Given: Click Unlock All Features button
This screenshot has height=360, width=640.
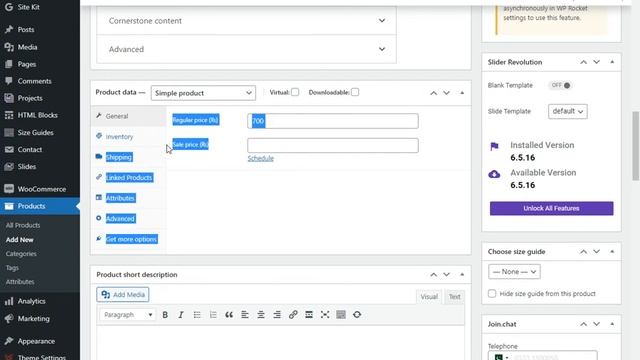Looking at the screenshot, I should point(551,209).
